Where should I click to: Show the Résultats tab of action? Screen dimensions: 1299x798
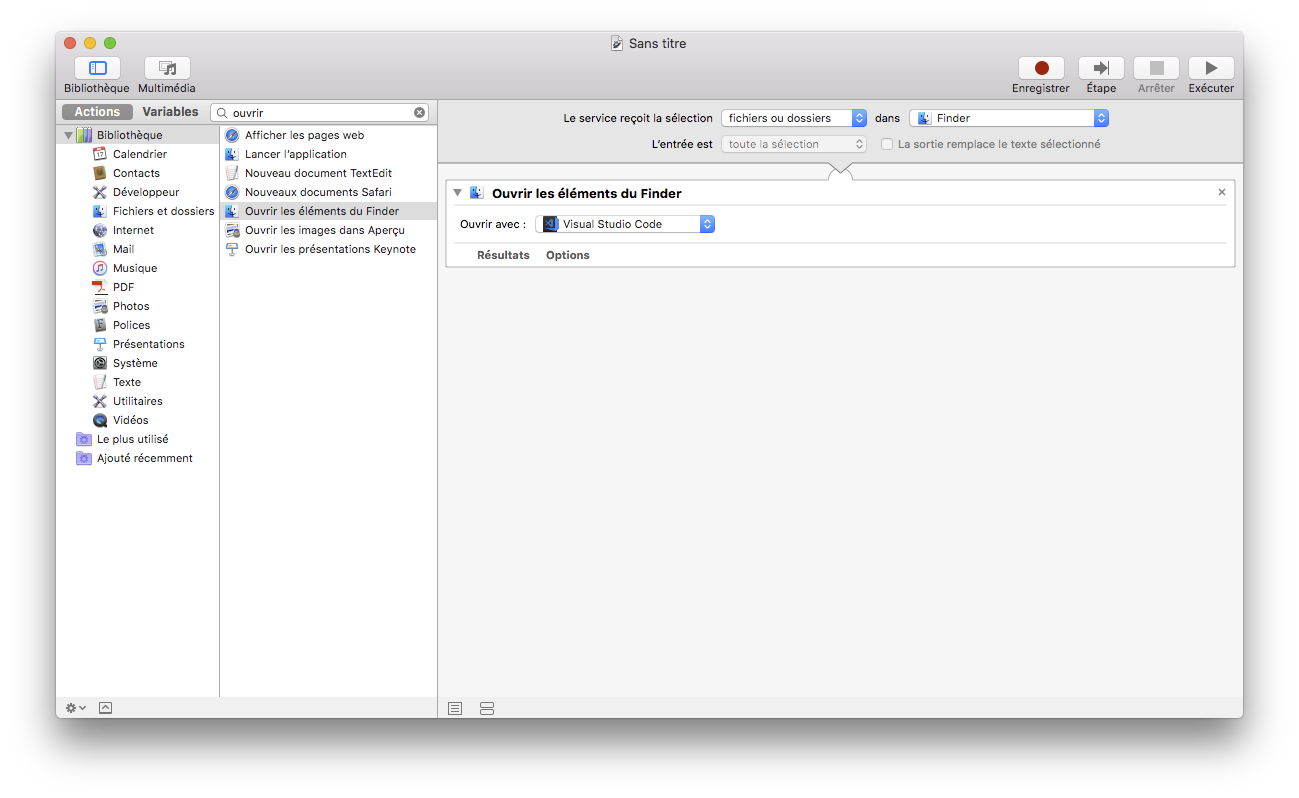[x=503, y=255]
